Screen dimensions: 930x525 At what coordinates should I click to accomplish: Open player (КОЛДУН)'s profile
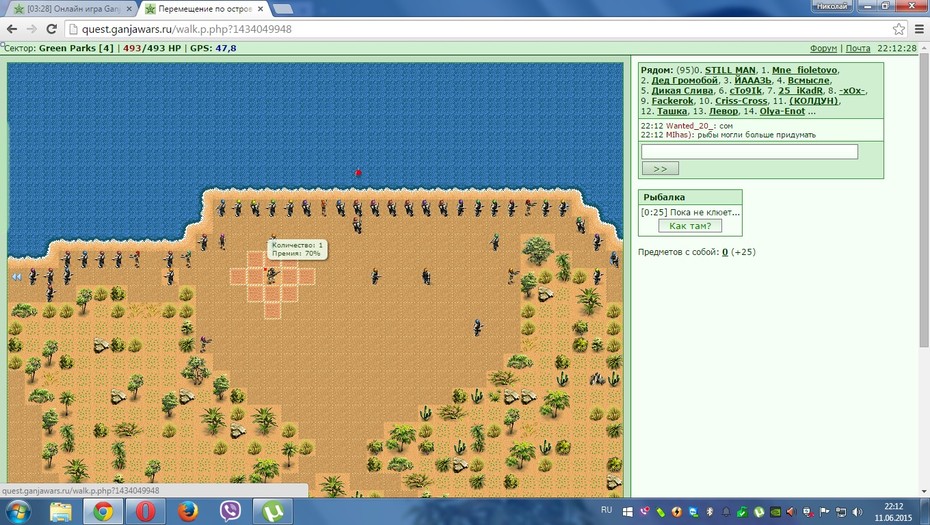click(814, 100)
